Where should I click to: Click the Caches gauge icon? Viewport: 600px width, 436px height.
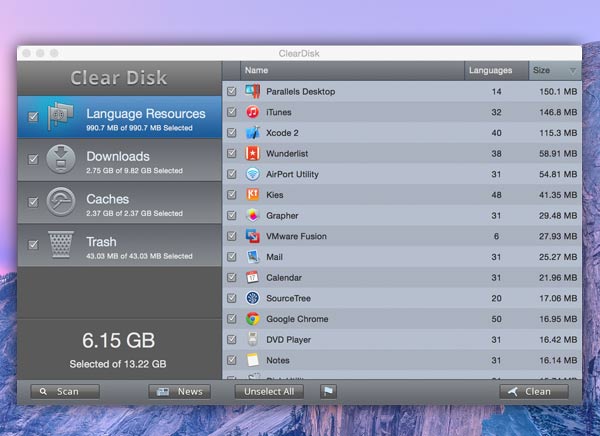[61, 202]
